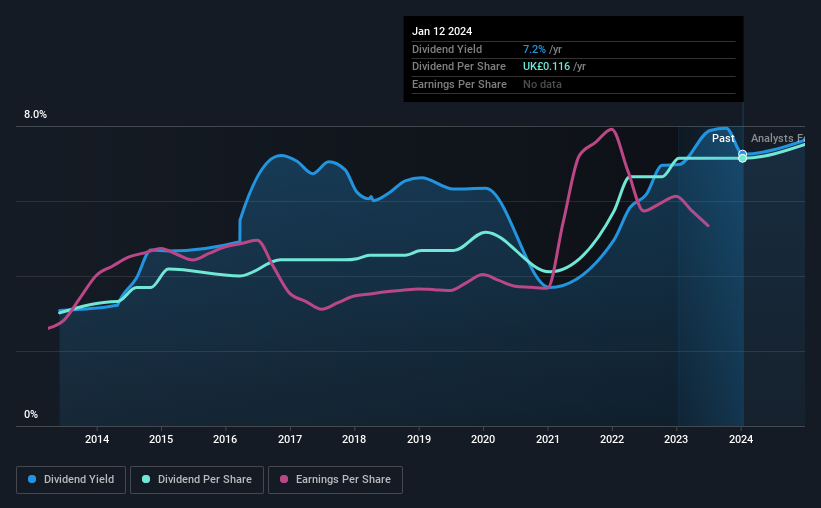
Task: Click the 2024 x-axis year label
Action: [741, 439]
